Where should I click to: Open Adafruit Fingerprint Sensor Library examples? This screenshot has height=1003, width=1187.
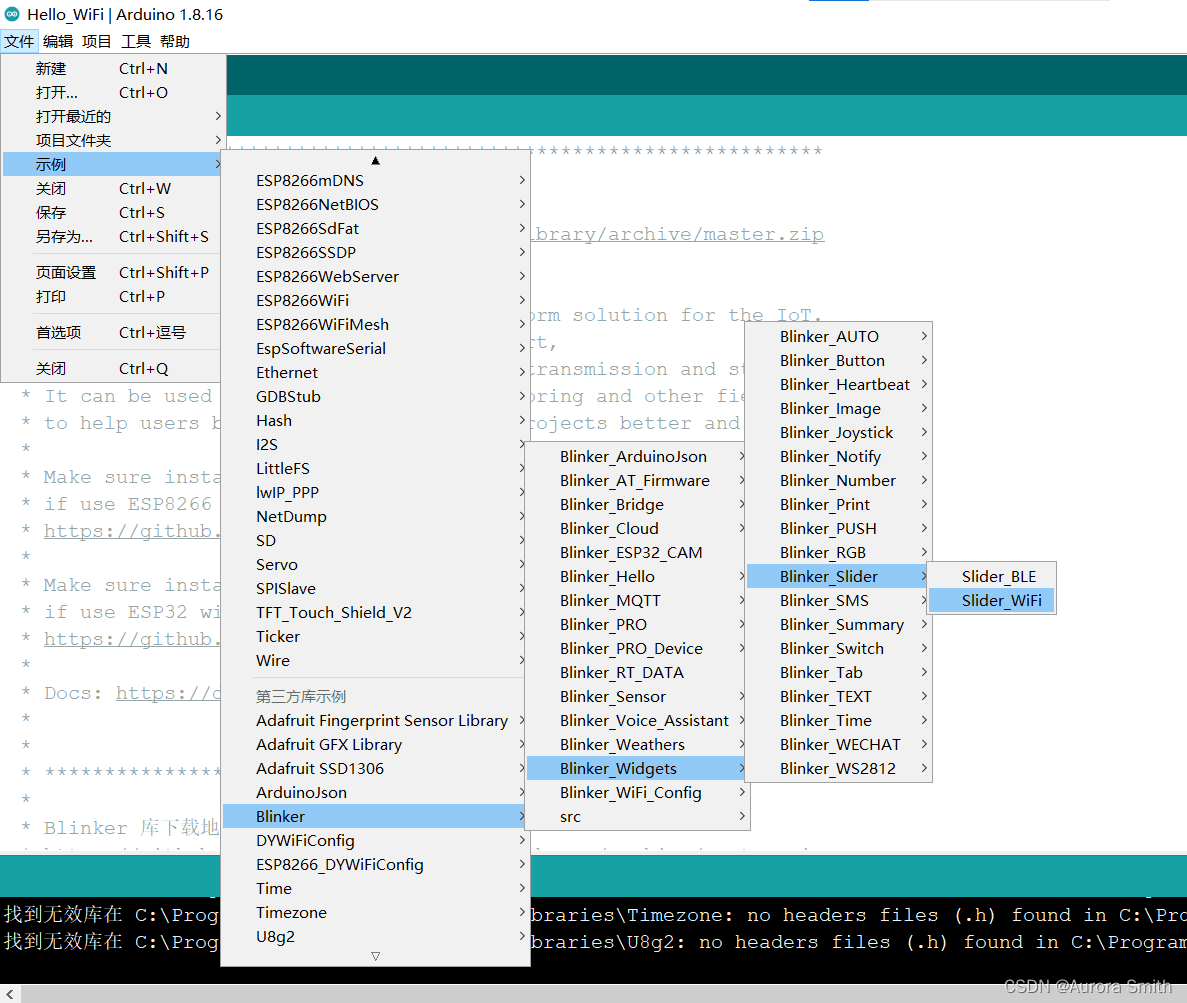(x=375, y=721)
